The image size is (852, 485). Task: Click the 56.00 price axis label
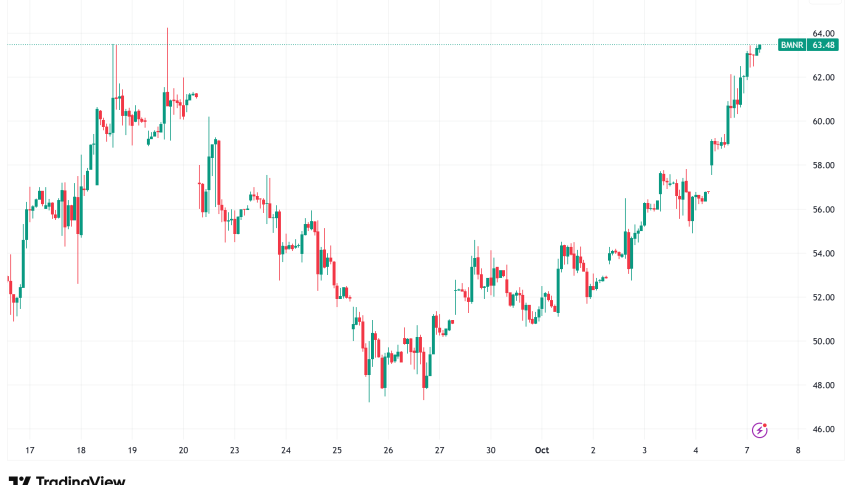[x=824, y=209]
